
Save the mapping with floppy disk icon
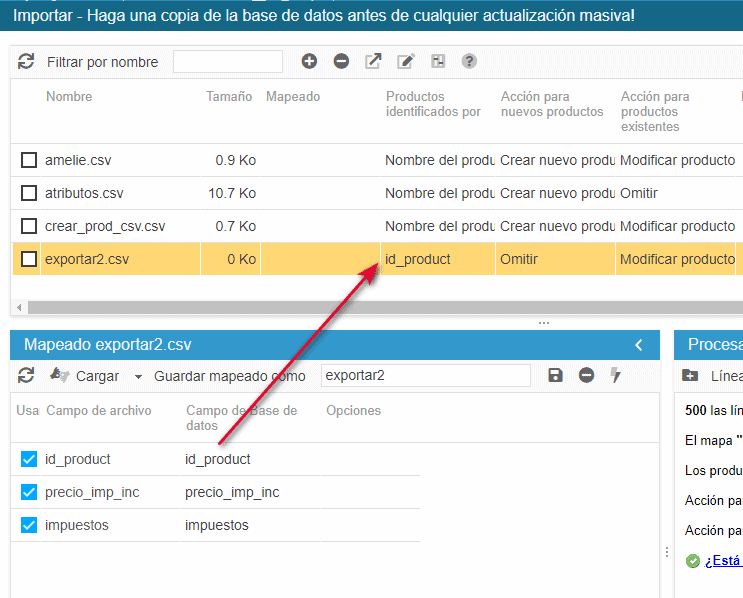click(x=556, y=376)
